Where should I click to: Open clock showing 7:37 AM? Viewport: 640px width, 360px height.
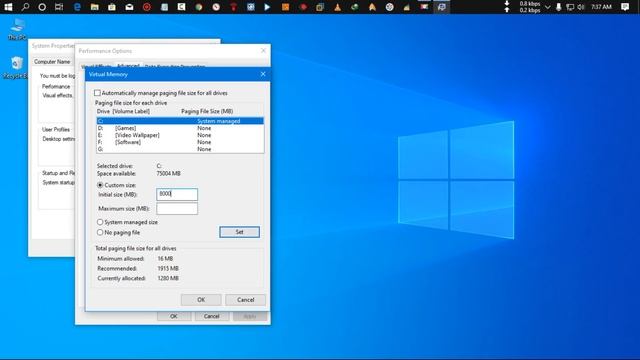(x=602, y=7)
